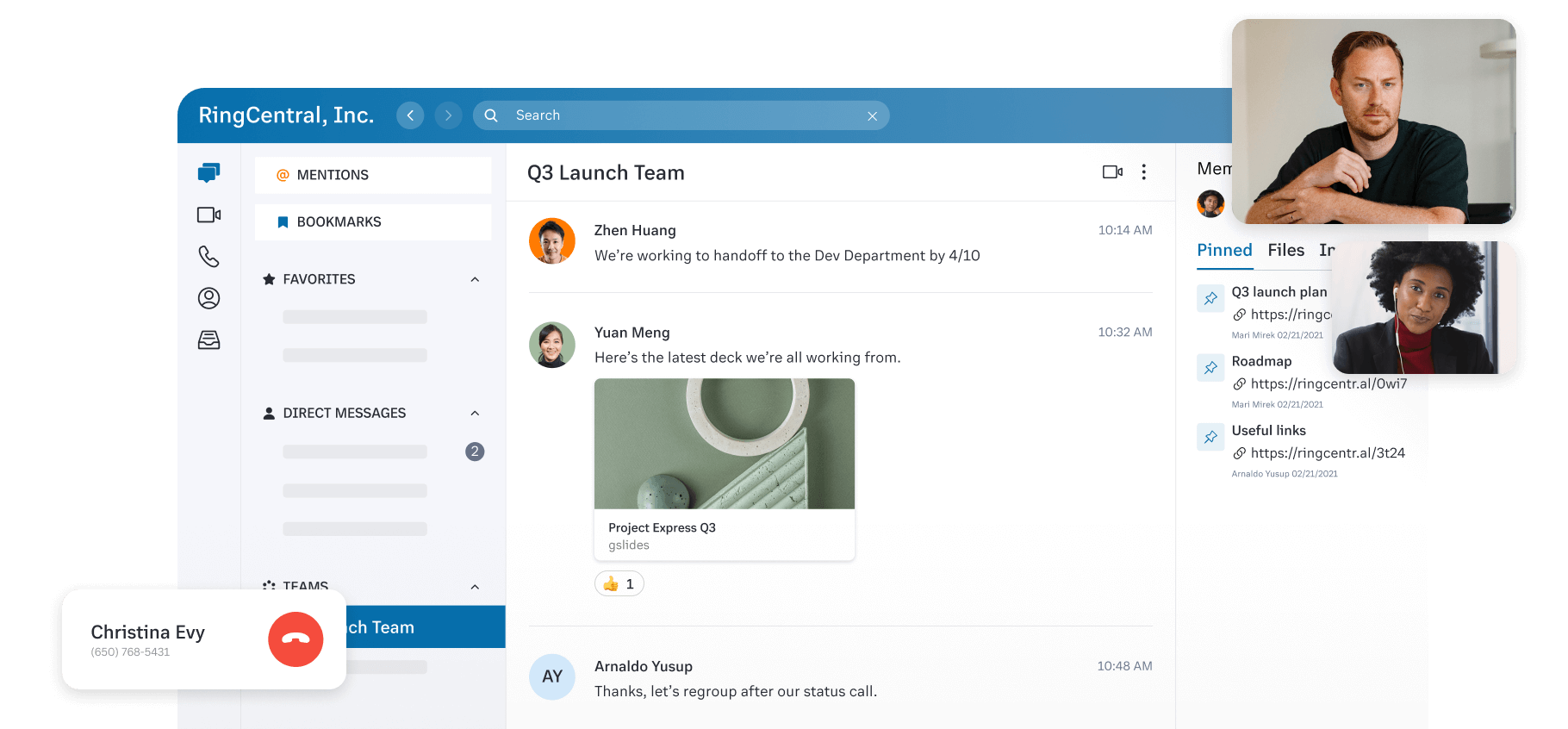
Task: Click the pin icon beside Useful links
Action: [x=1210, y=437]
